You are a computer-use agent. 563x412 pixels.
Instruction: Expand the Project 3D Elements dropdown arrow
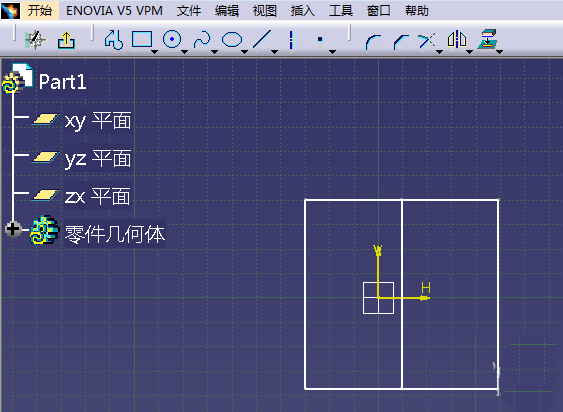(499, 52)
